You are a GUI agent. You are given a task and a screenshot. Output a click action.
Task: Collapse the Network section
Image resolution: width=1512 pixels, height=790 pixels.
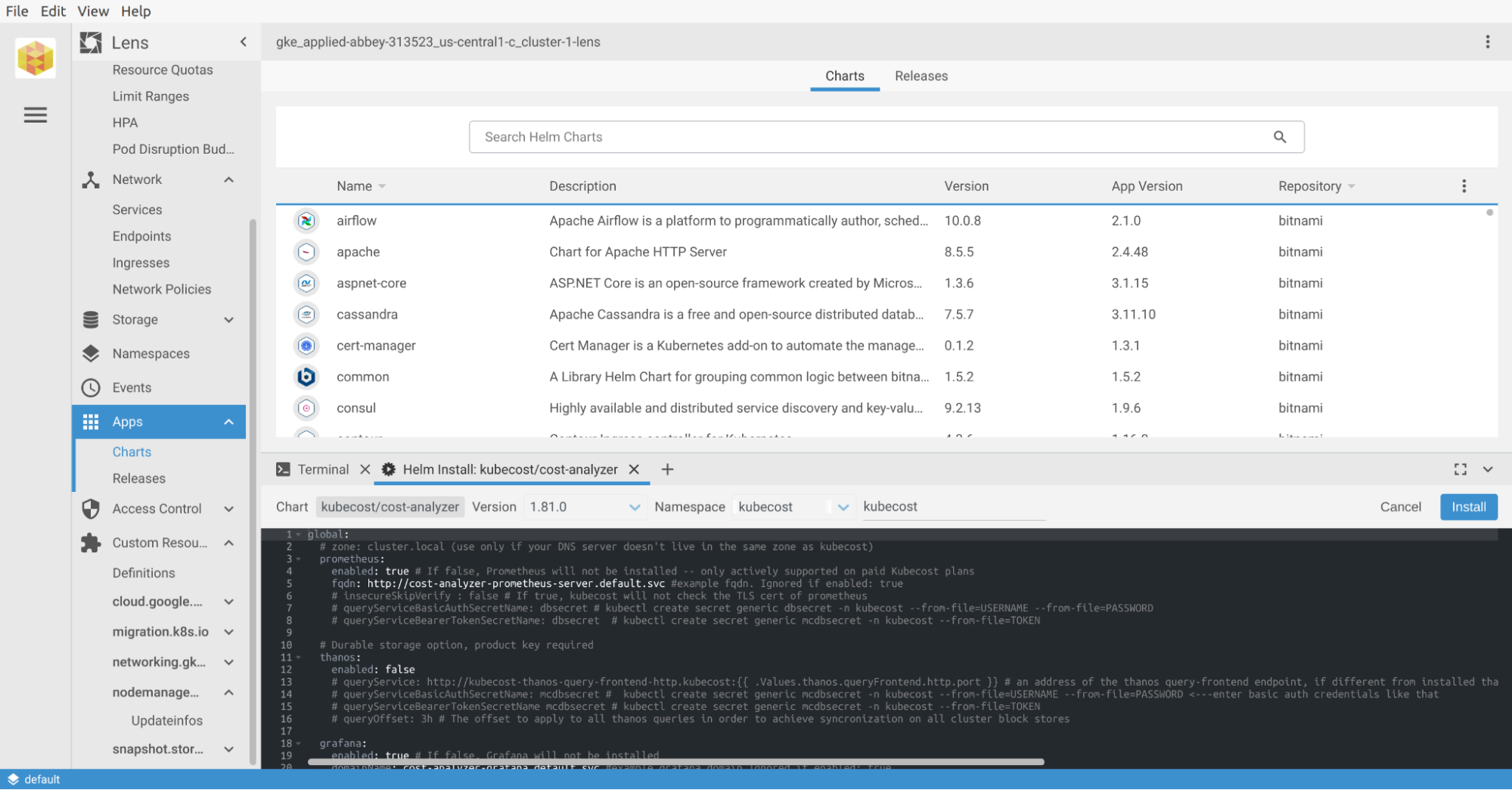pos(228,179)
